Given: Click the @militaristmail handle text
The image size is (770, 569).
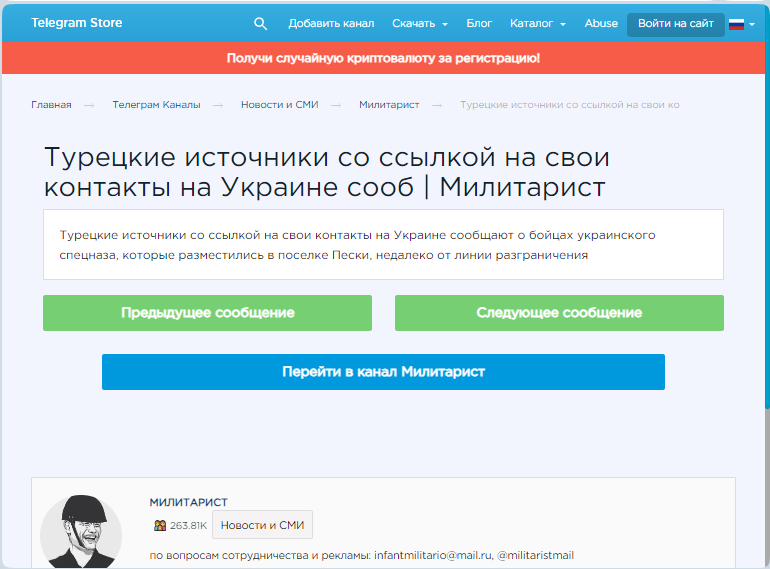Looking at the screenshot, I should pyautogui.click(x=535, y=555).
